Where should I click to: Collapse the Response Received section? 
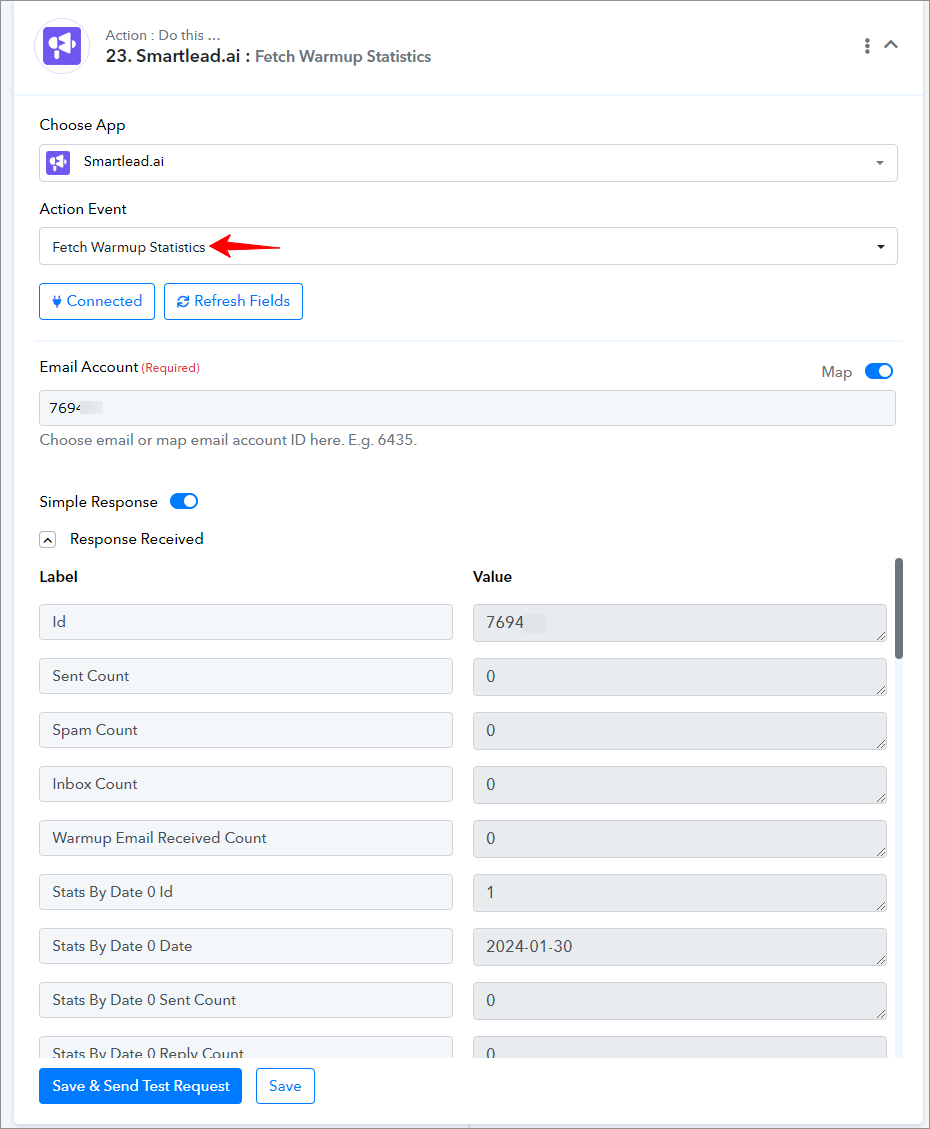pos(48,539)
